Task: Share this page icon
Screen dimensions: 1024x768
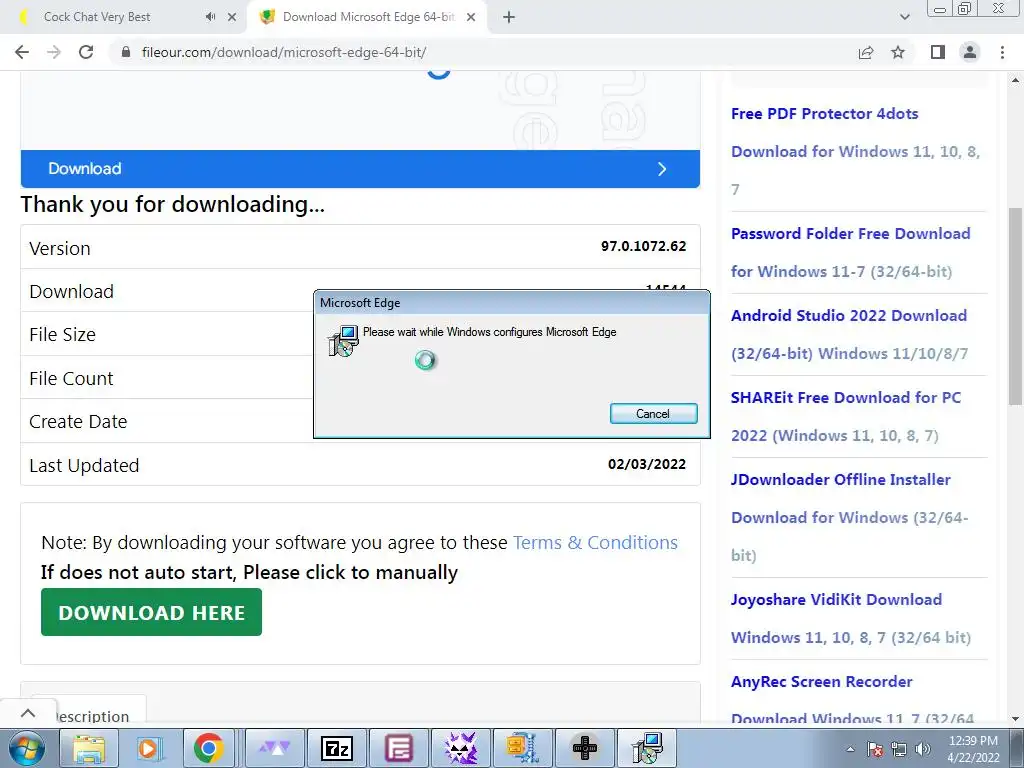Action: pyautogui.click(x=866, y=52)
